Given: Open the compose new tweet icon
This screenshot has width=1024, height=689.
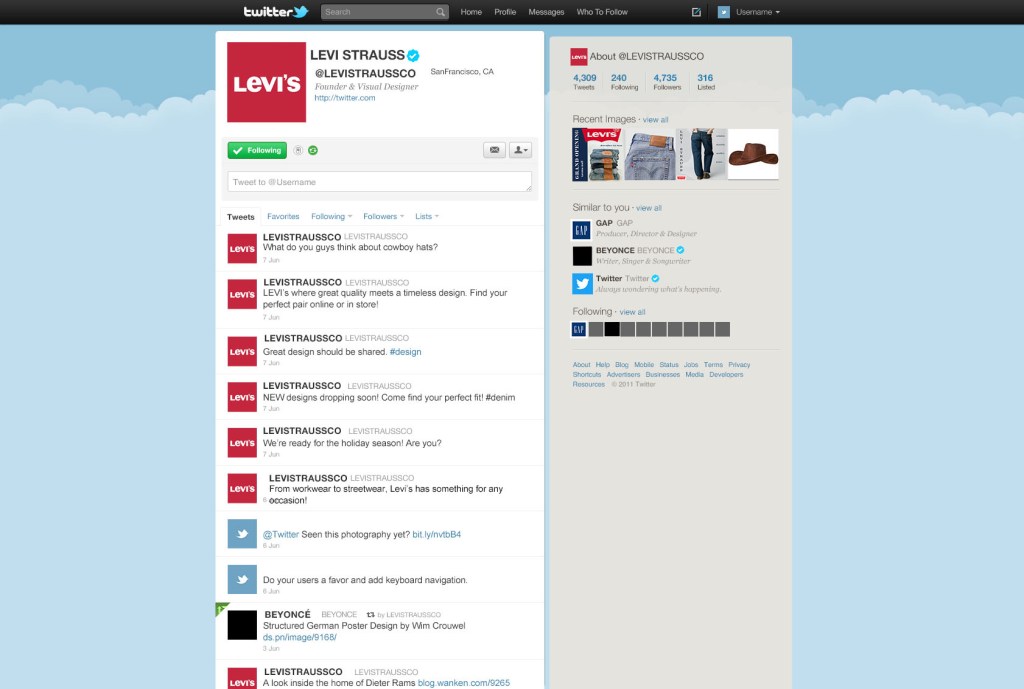Looking at the screenshot, I should (x=696, y=12).
